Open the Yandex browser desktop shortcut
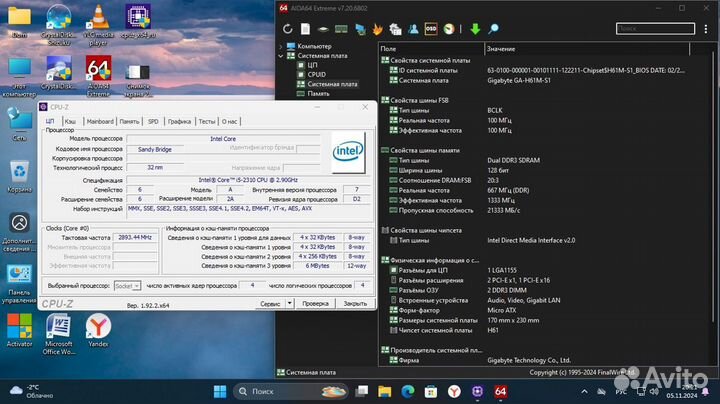This screenshot has height=404, width=720. pyautogui.click(x=98, y=330)
